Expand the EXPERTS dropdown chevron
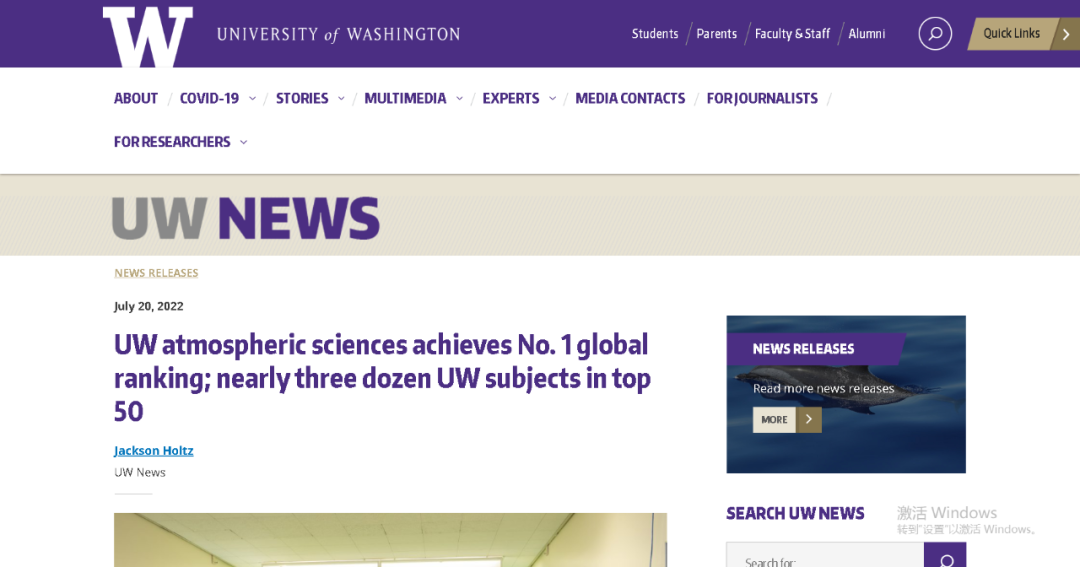1080x567 pixels. tap(552, 99)
